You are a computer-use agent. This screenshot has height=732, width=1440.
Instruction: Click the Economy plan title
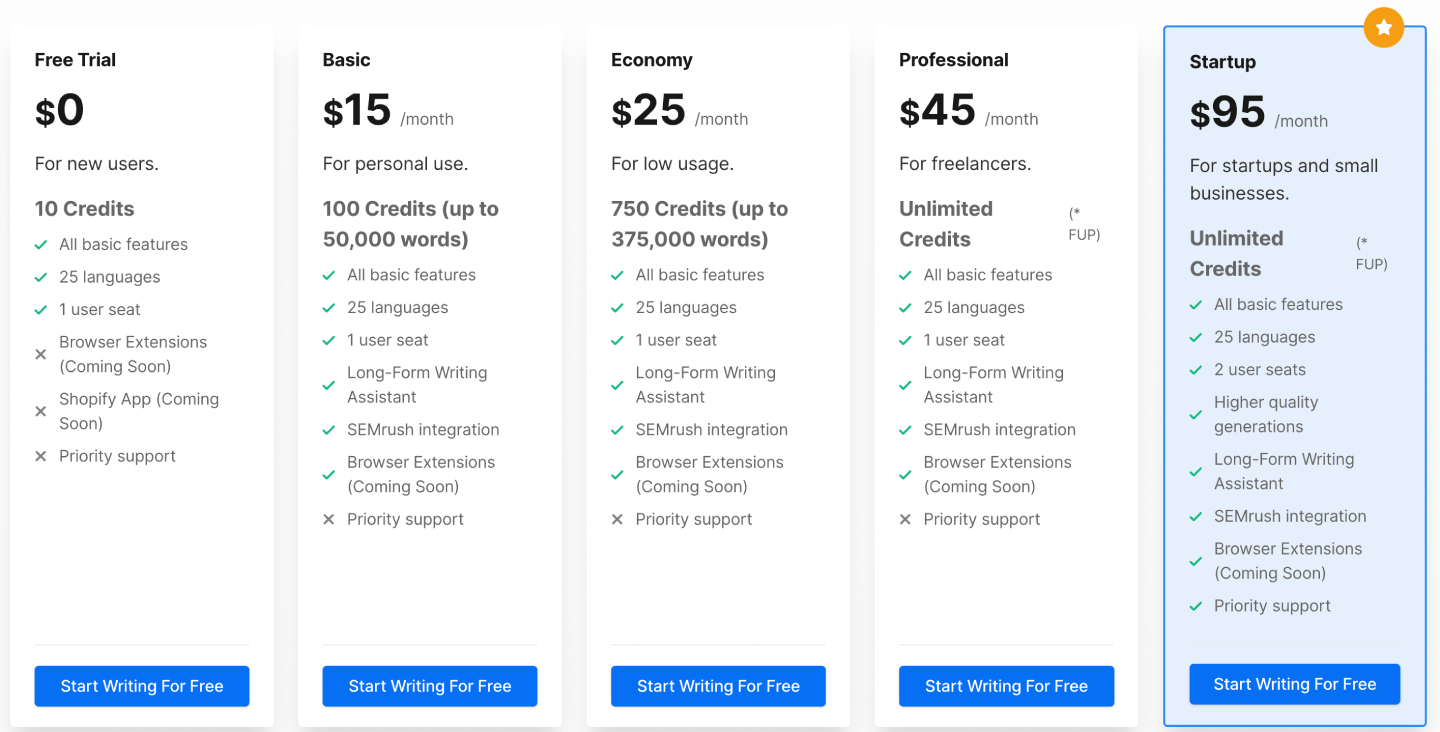point(651,60)
